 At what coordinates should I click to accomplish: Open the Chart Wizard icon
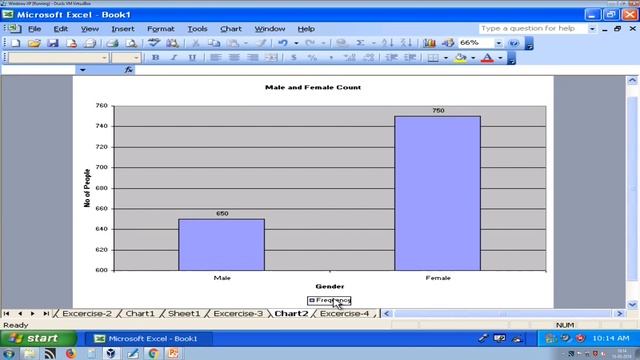429,43
